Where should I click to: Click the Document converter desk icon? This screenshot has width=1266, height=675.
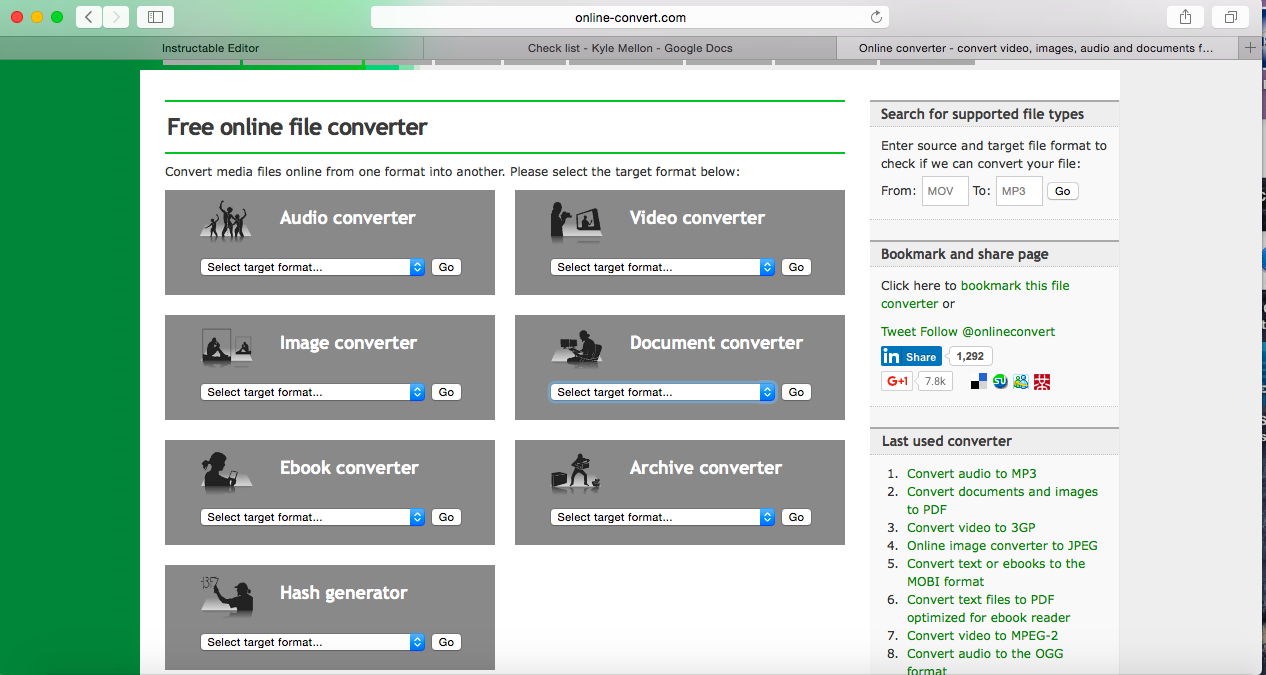pyautogui.click(x=576, y=347)
